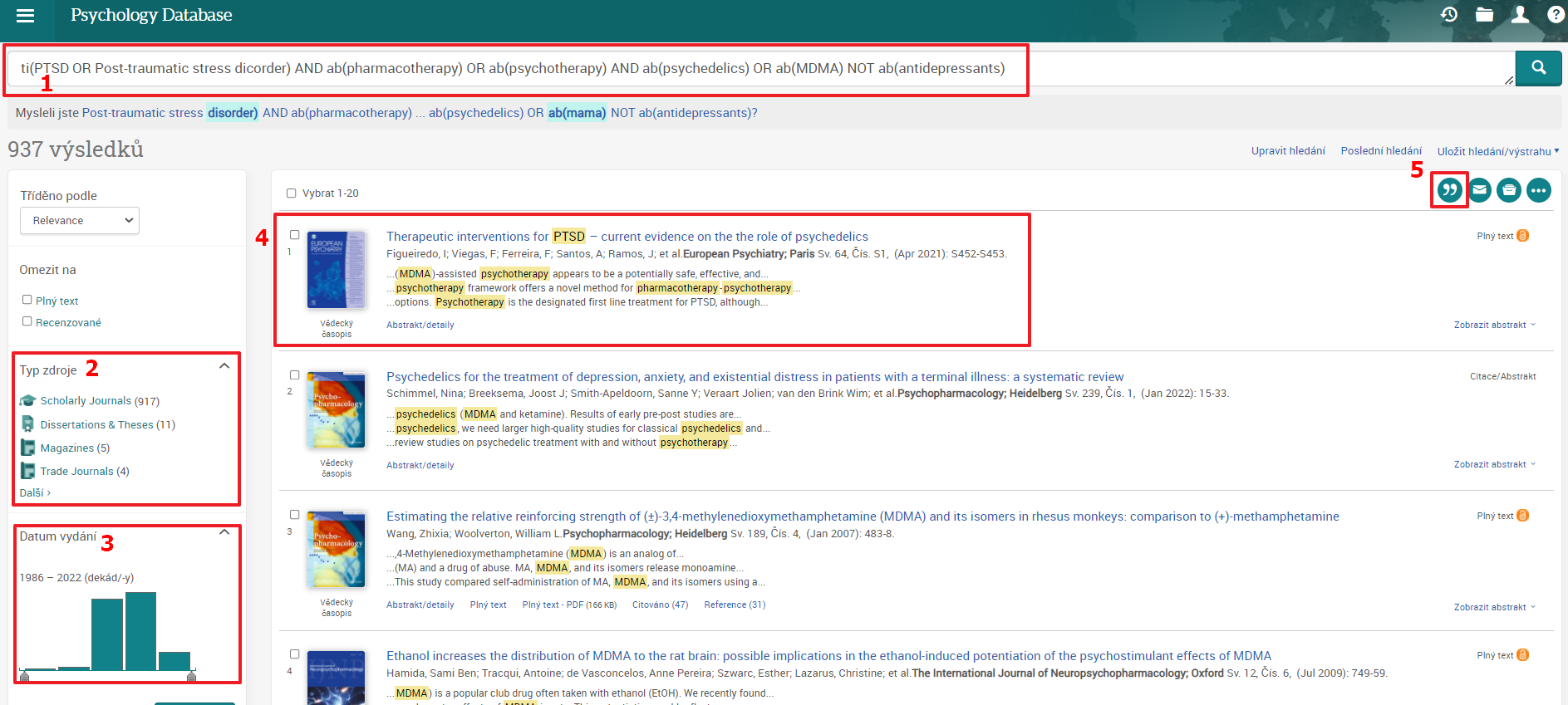Click the email envelope icon
This screenshot has height=705, width=1568.
coord(1479,190)
